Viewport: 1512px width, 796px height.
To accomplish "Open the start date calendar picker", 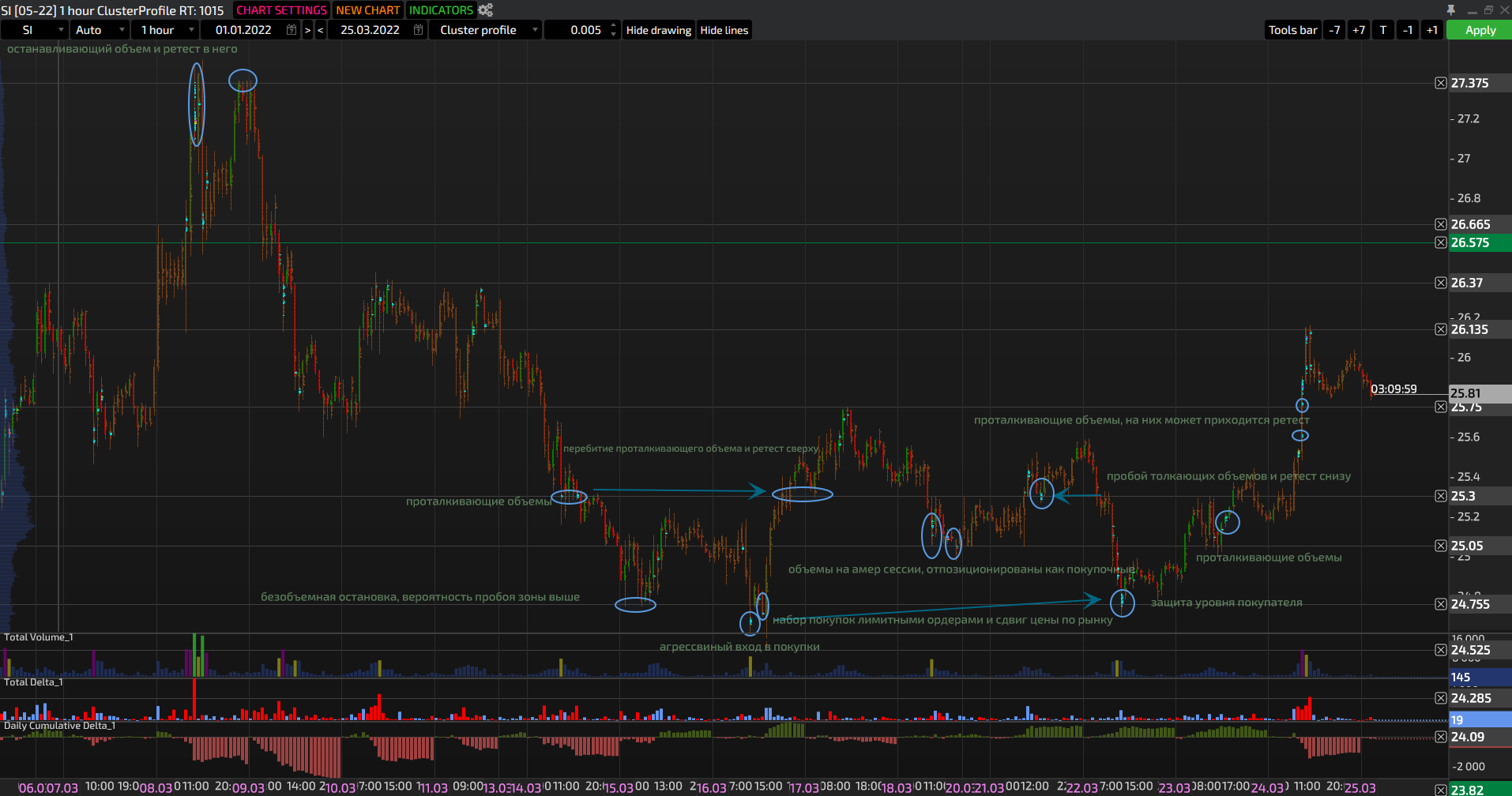I will click(291, 30).
